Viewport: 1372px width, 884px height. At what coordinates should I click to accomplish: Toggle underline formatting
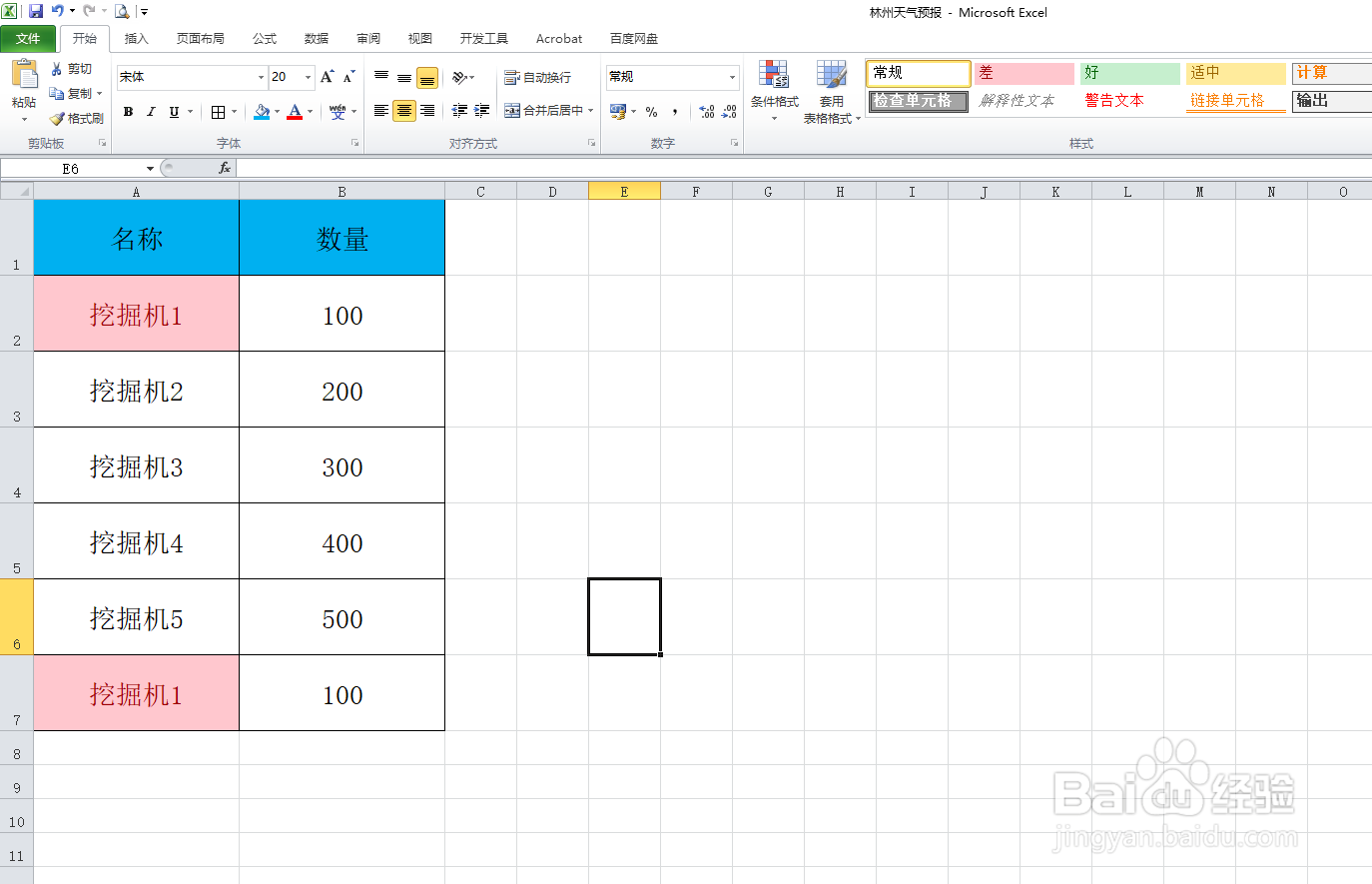[x=174, y=112]
